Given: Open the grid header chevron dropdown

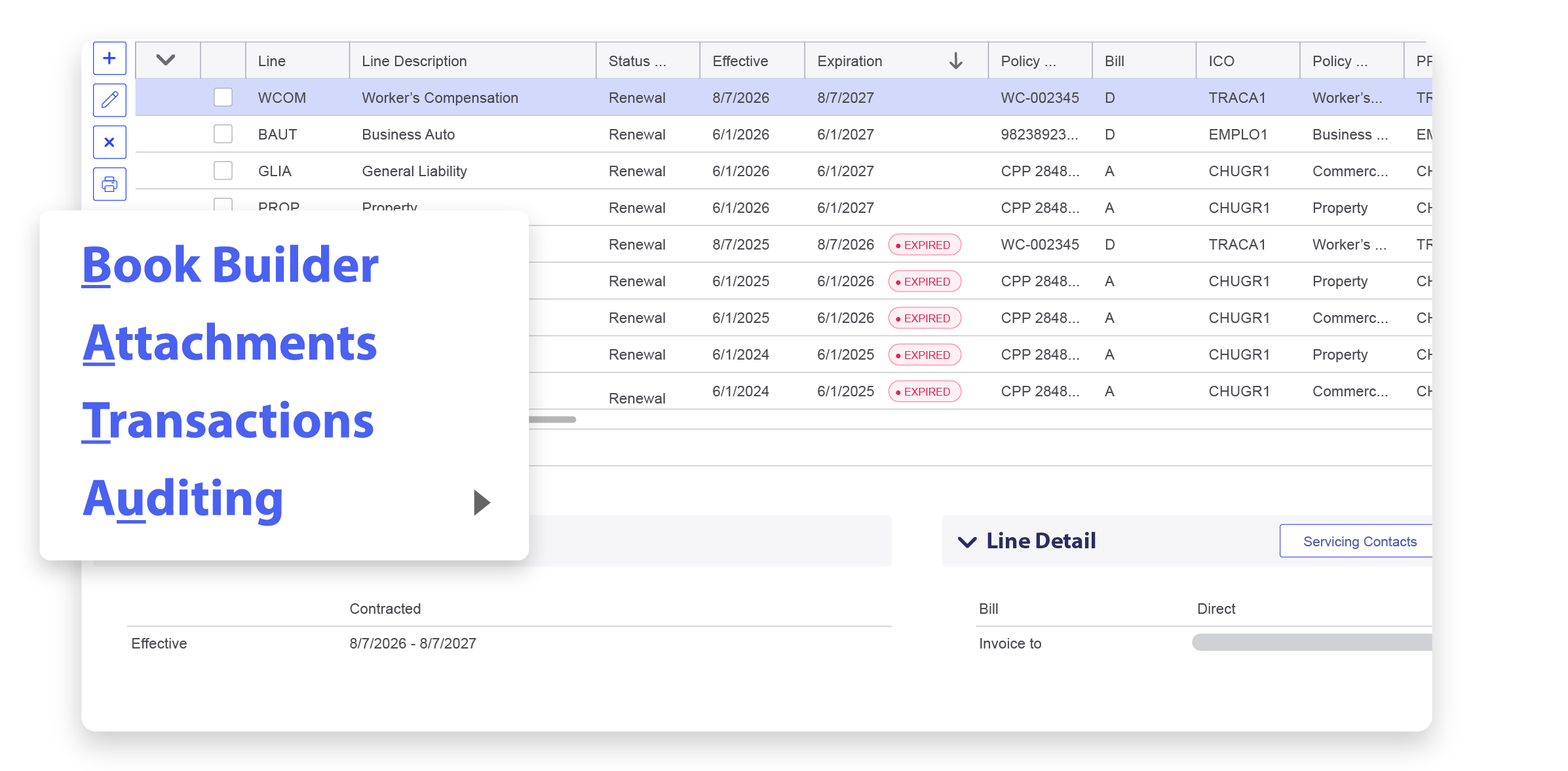Looking at the screenshot, I should (x=166, y=60).
